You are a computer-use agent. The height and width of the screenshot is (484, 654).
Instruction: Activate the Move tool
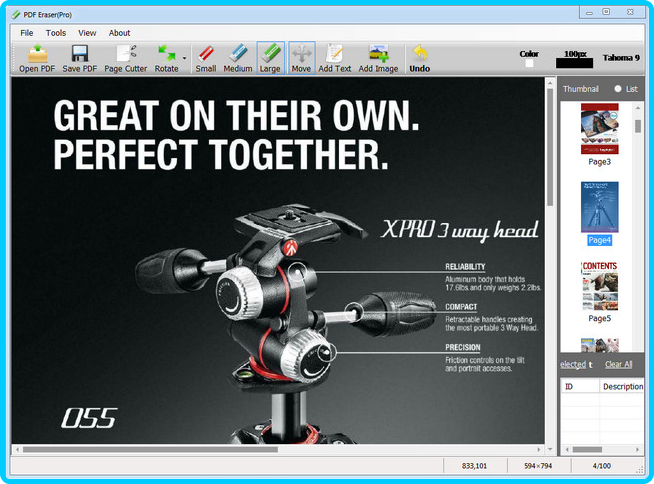[301, 58]
